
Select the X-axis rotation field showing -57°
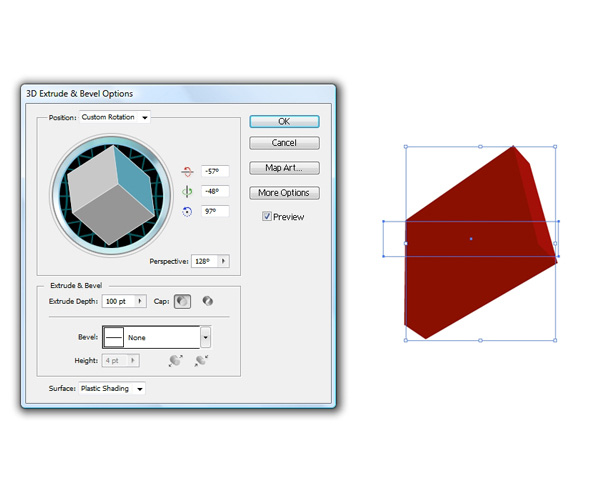tap(215, 171)
